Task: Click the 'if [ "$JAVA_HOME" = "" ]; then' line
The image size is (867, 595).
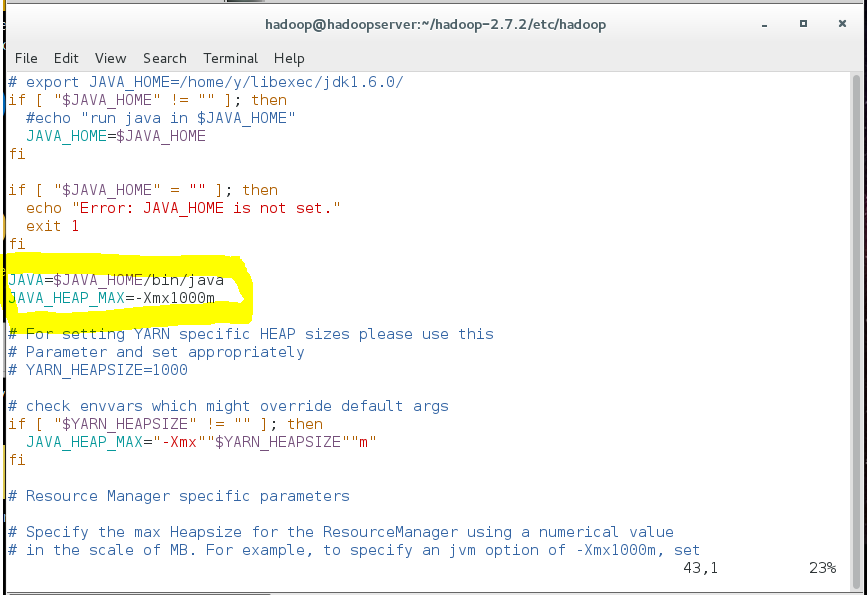Action: (x=143, y=190)
